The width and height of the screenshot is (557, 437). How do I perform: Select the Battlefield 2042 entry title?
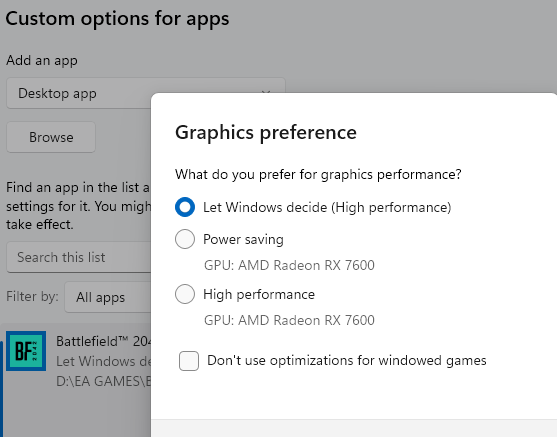(103, 341)
